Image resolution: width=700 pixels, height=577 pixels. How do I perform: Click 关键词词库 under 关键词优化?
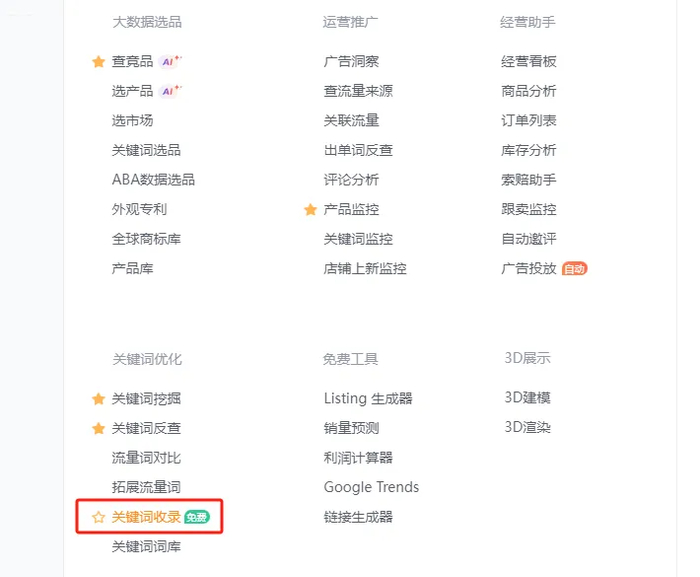coord(146,547)
